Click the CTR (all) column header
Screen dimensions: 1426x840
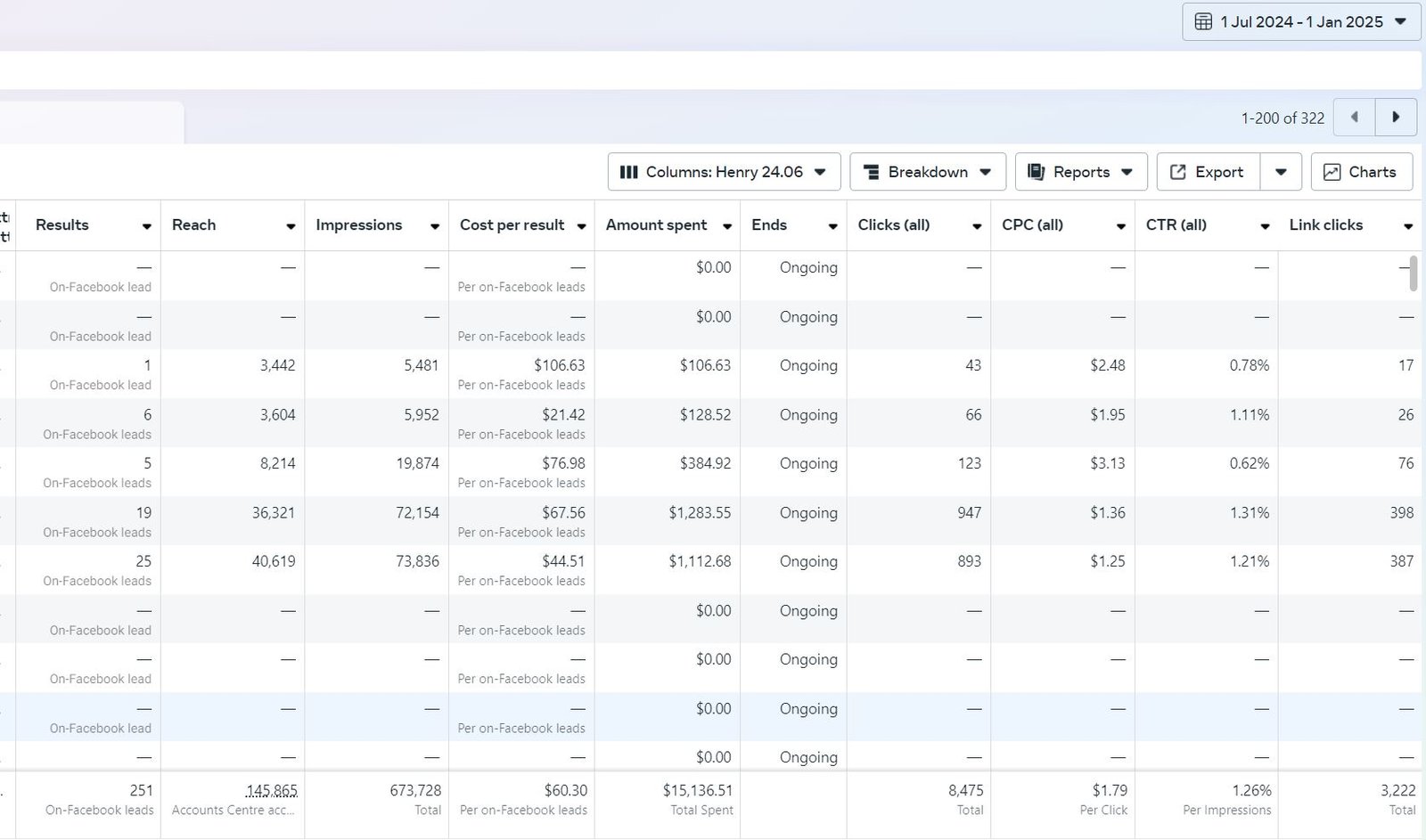1176,225
